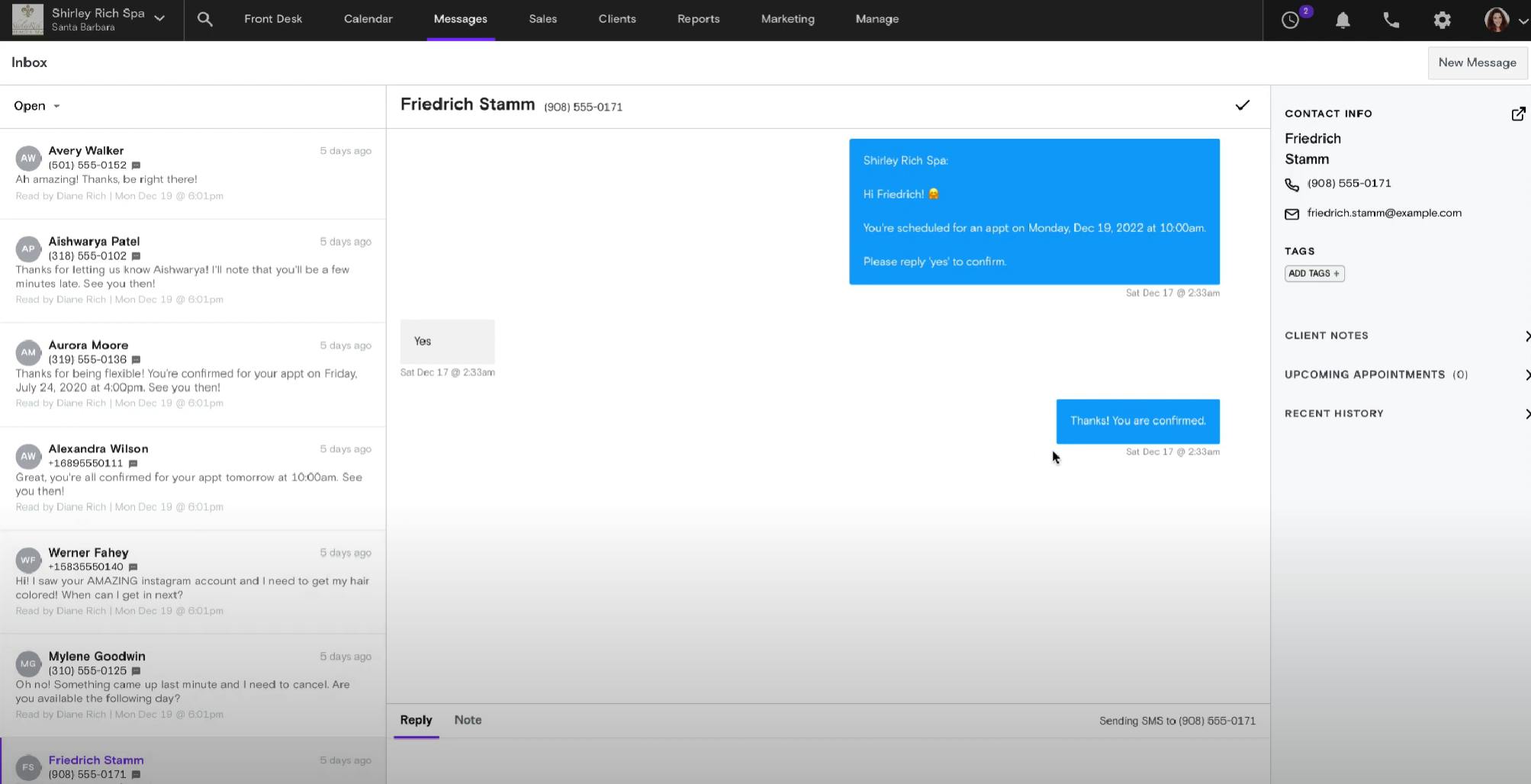1531x784 pixels.
Task: Open the Marketing section
Action: tap(788, 19)
